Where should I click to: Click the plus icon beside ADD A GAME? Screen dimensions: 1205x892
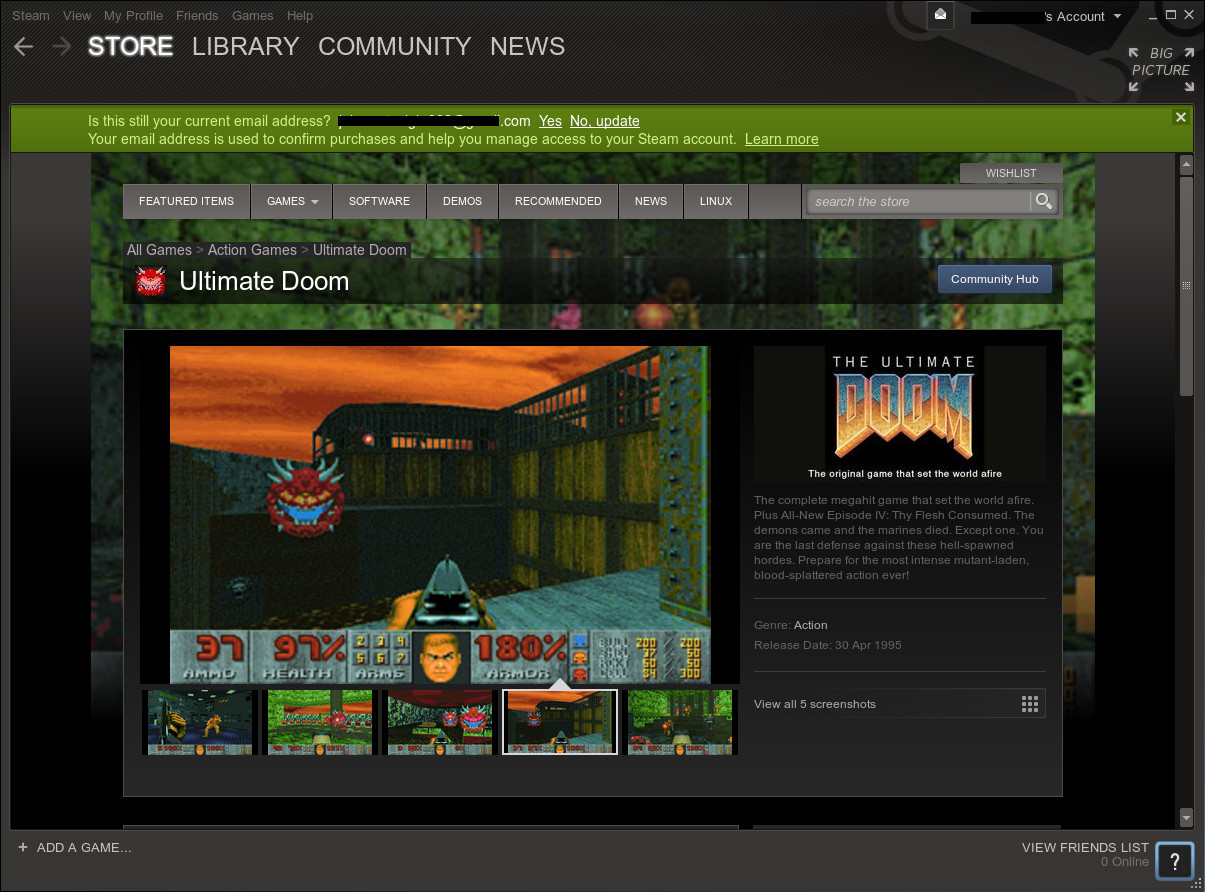pos(24,847)
